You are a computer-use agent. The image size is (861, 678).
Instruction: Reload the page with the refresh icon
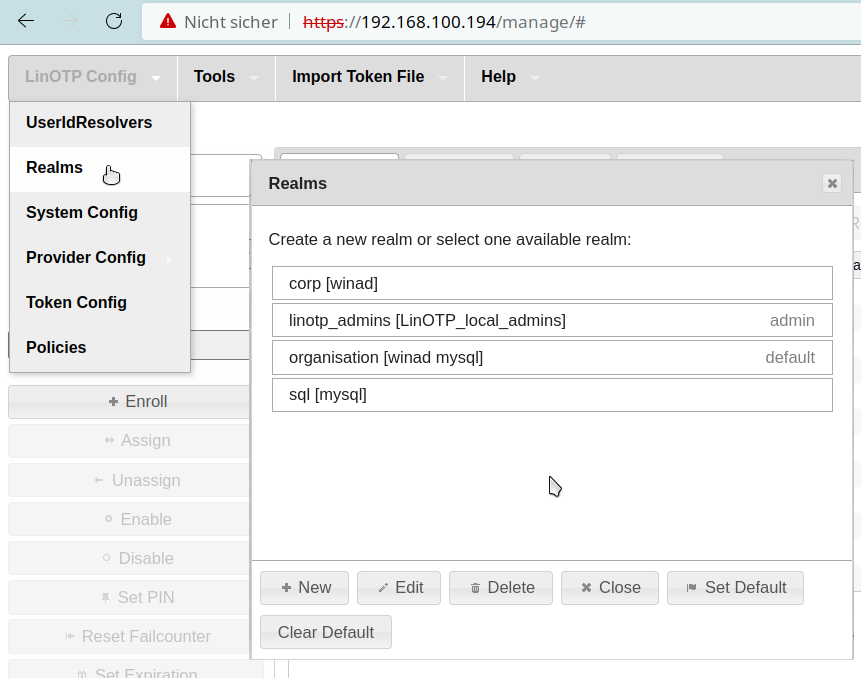[114, 21]
